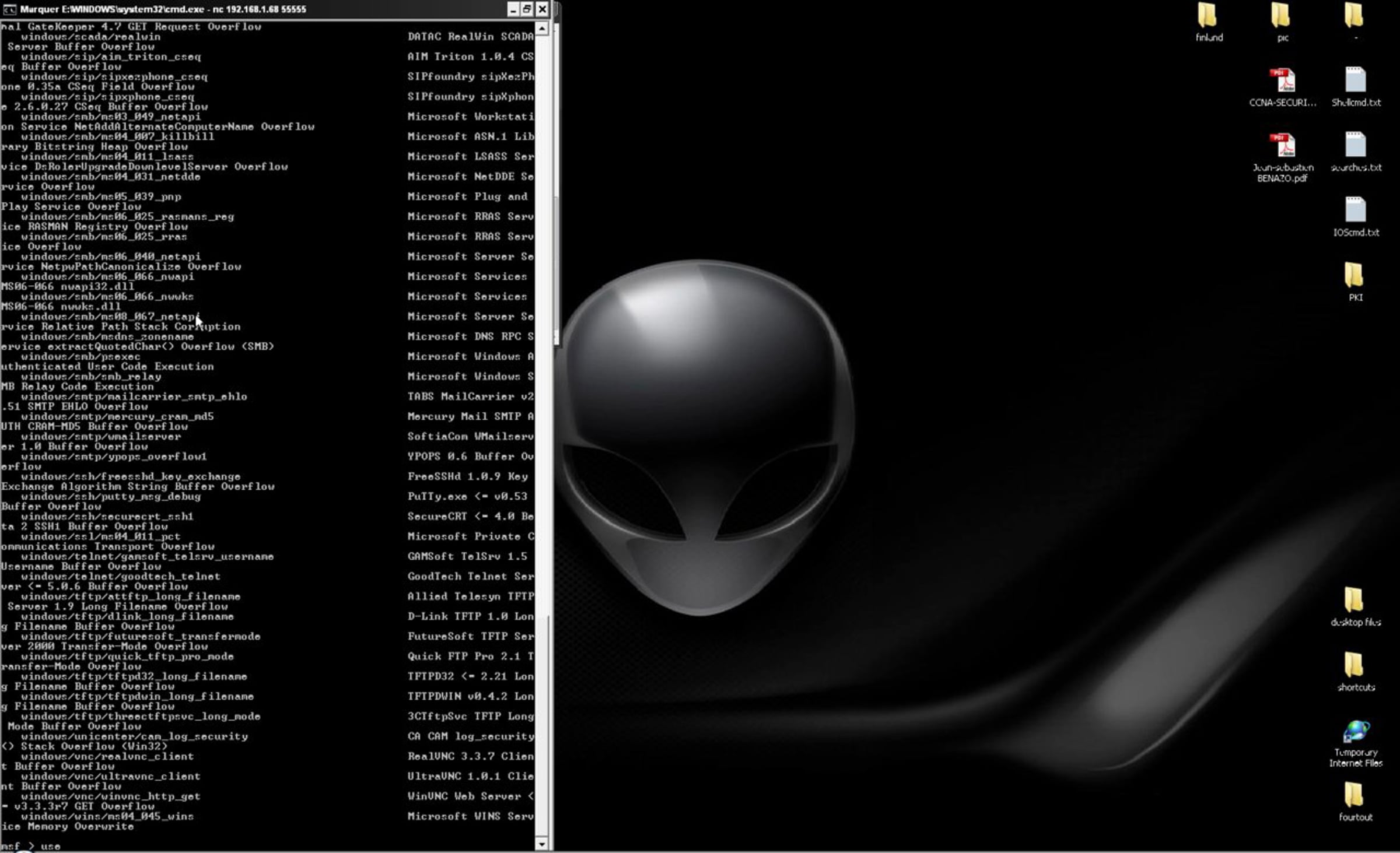1400x853 pixels.
Task: Select windows/smb/ms04_011_lsass text
Action: click(107, 157)
